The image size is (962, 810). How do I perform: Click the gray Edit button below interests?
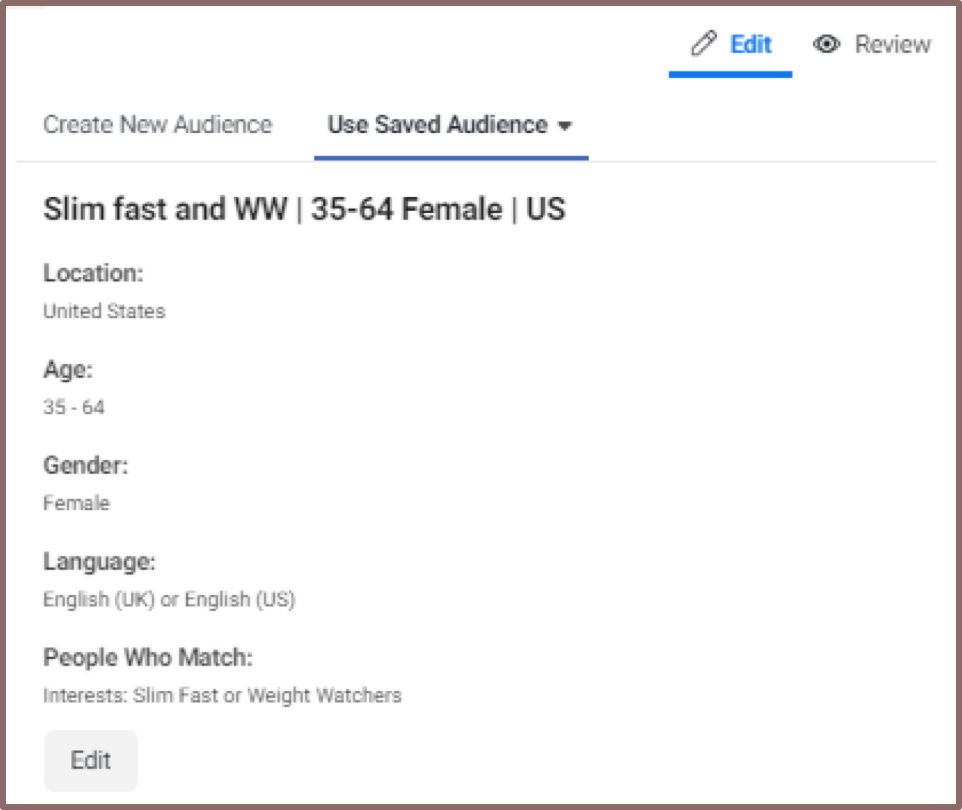click(x=91, y=760)
